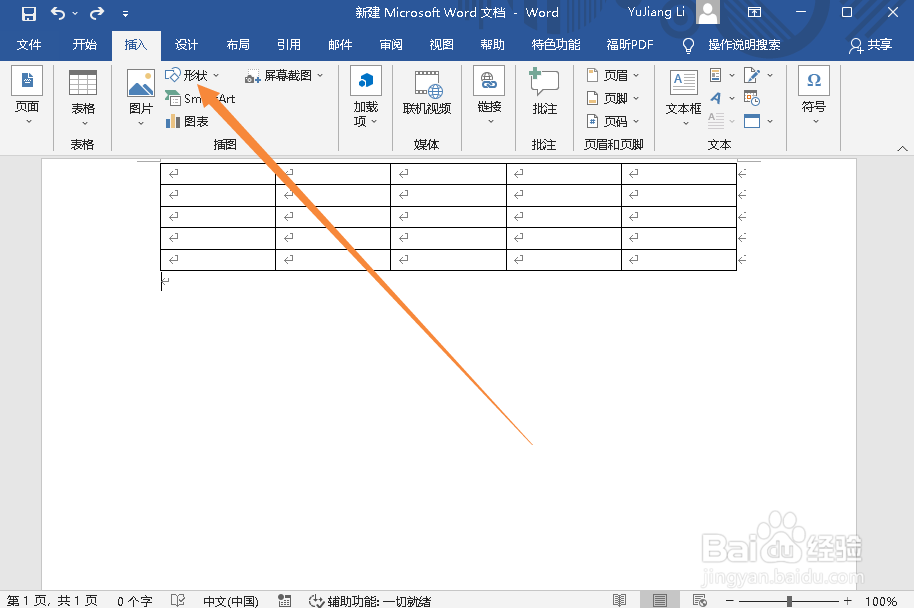Open the 表格 insert table menu
The height and width of the screenshot is (608, 914).
tap(83, 98)
